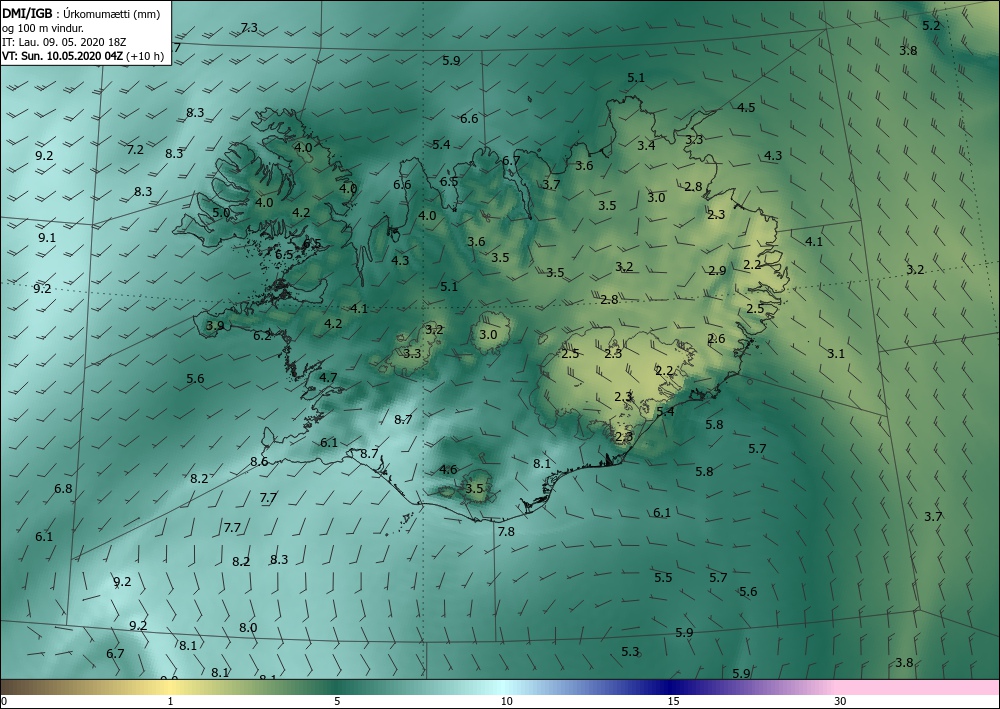
Task: Click the 8.6 value on the map
Action: point(259,462)
